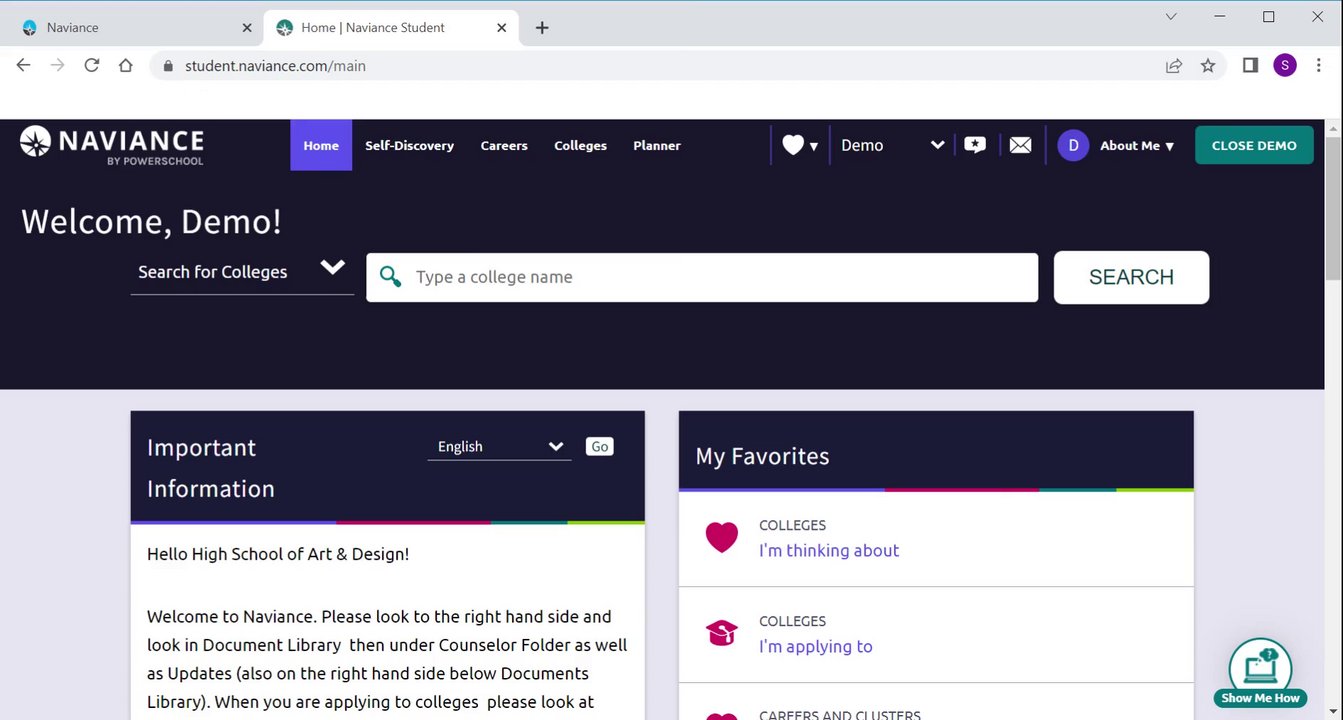Click the share page icon in address bar
1343x720 pixels.
tap(1174, 65)
